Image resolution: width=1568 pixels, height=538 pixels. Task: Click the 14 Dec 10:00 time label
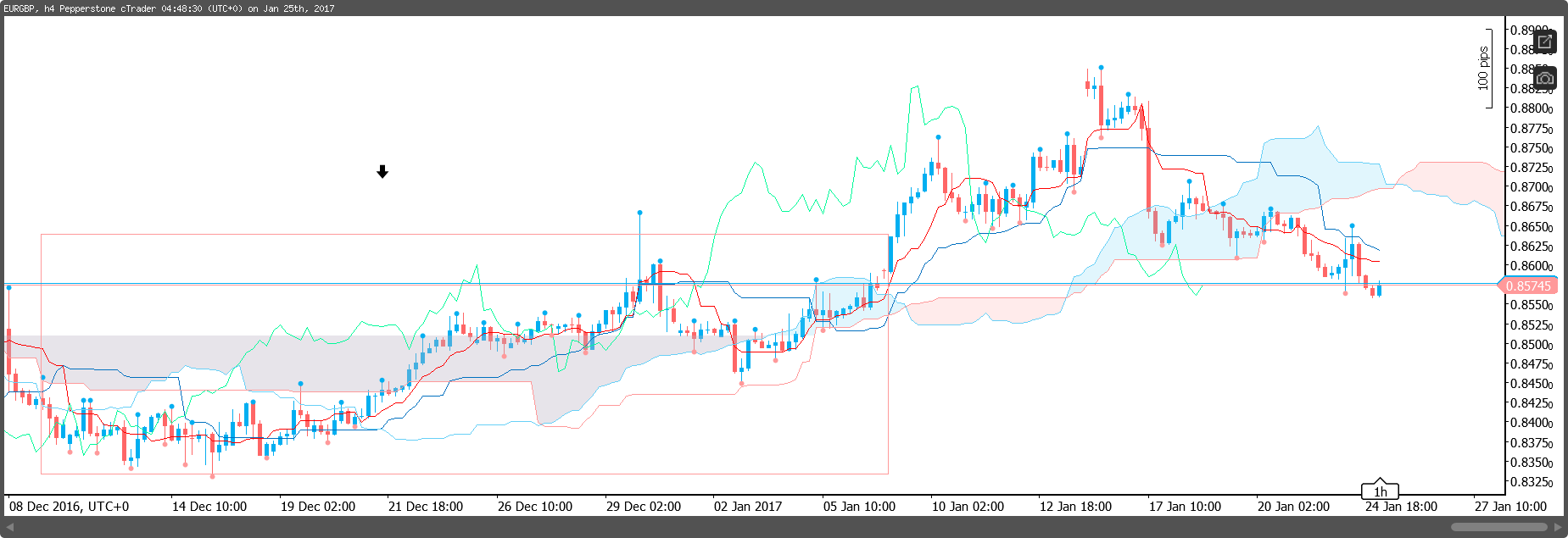click(209, 507)
